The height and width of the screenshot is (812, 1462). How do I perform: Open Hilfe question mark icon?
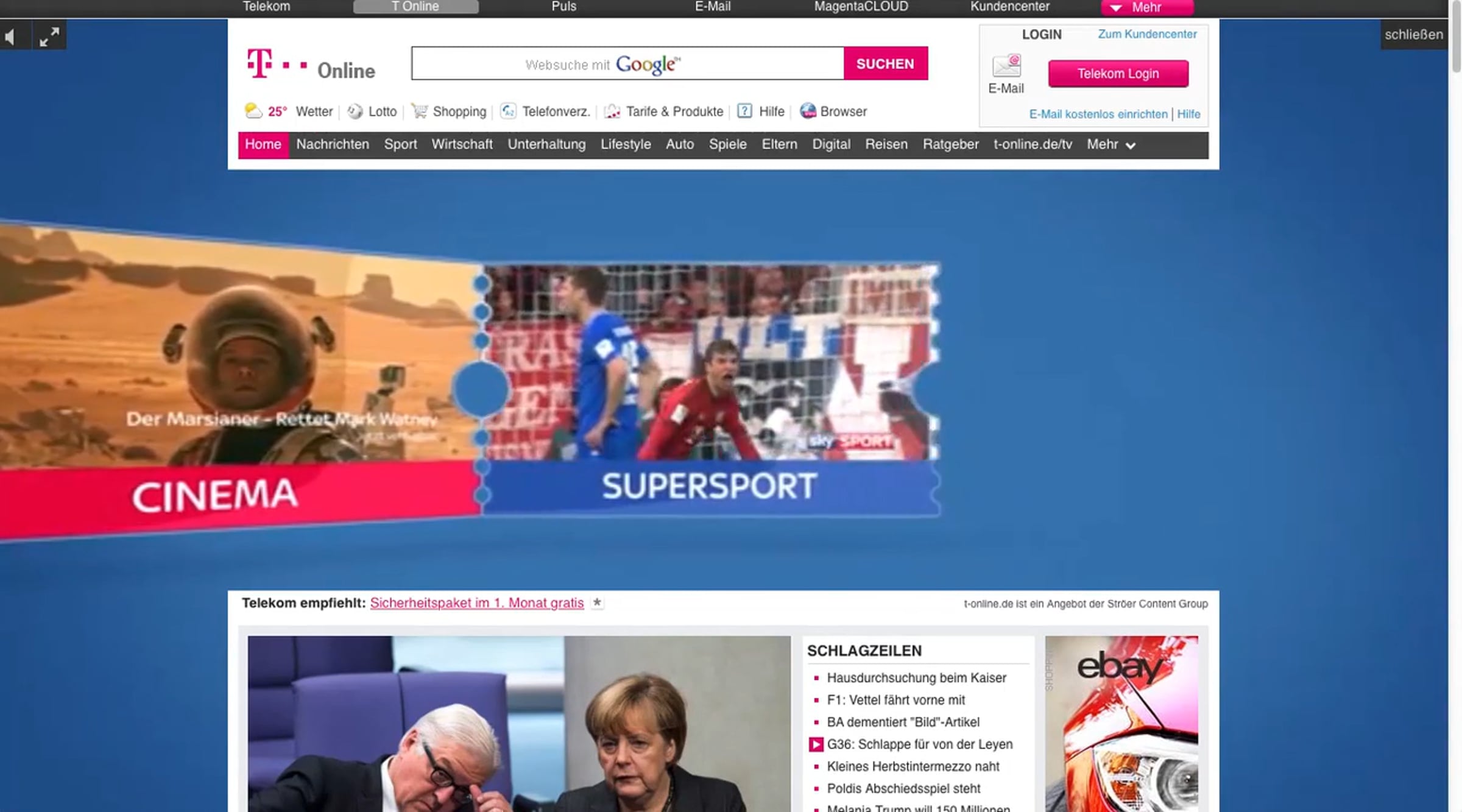pos(744,111)
